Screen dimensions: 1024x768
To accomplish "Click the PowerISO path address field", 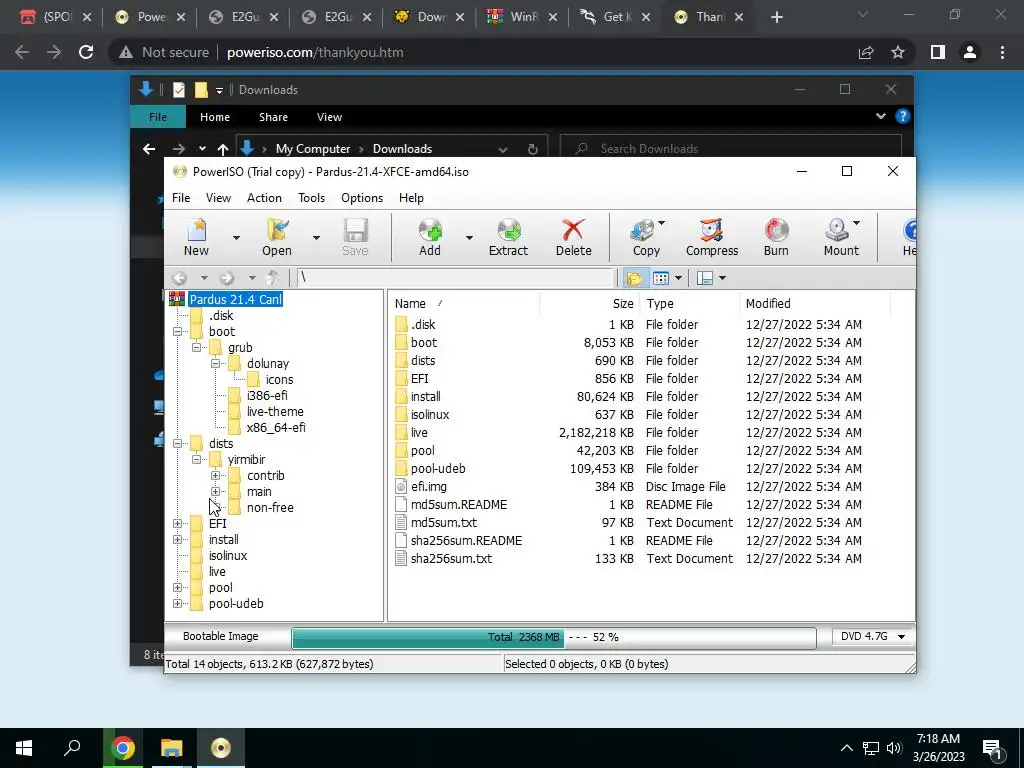I will click(x=456, y=278).
